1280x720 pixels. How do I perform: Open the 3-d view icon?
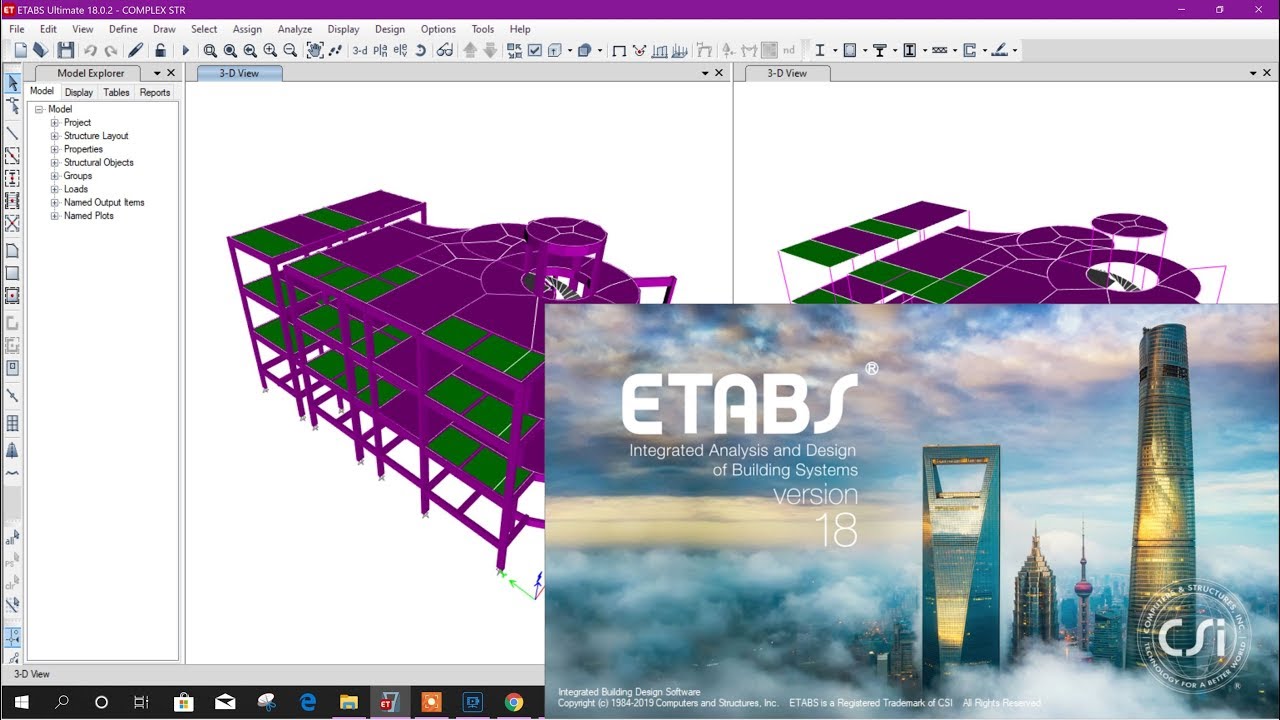361,50
